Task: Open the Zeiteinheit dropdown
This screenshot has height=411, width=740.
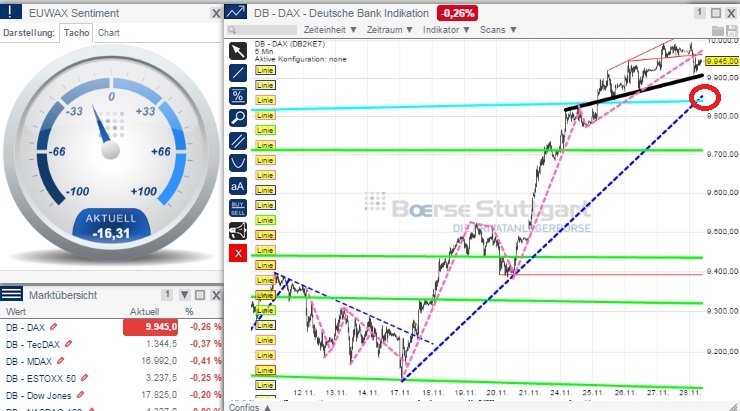Action: pyautogui.click(x=330, y=30)
